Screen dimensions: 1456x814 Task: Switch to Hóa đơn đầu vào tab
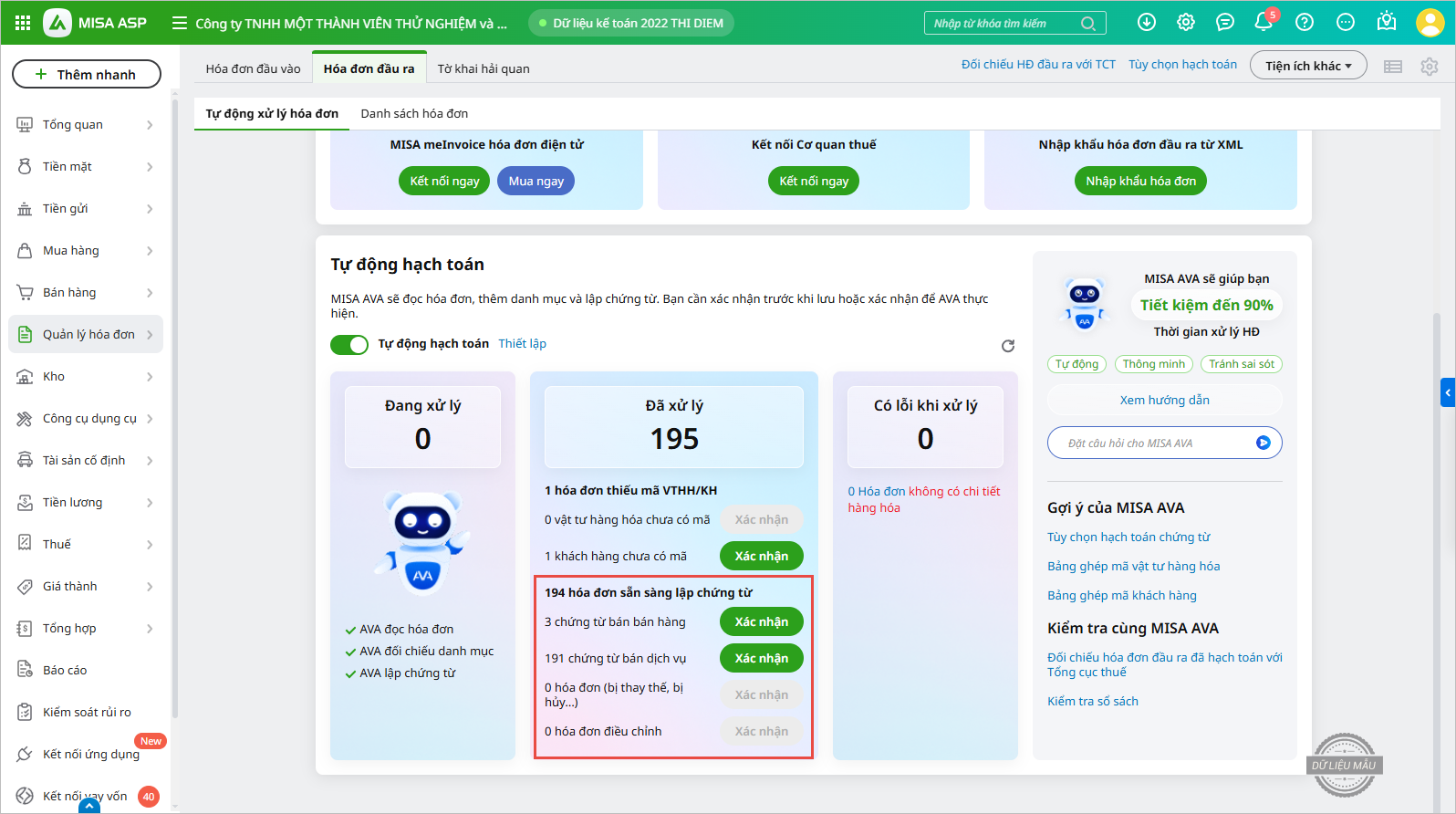tap(253, 68)
